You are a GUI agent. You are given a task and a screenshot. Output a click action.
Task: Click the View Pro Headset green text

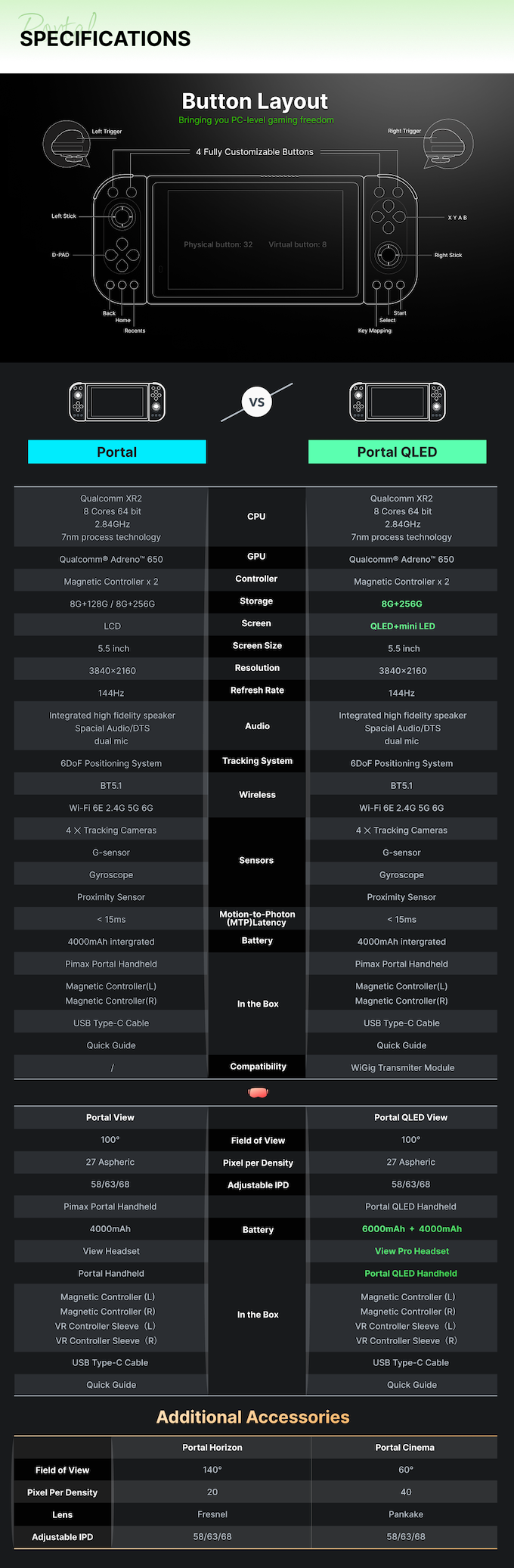click(412, 1251)
